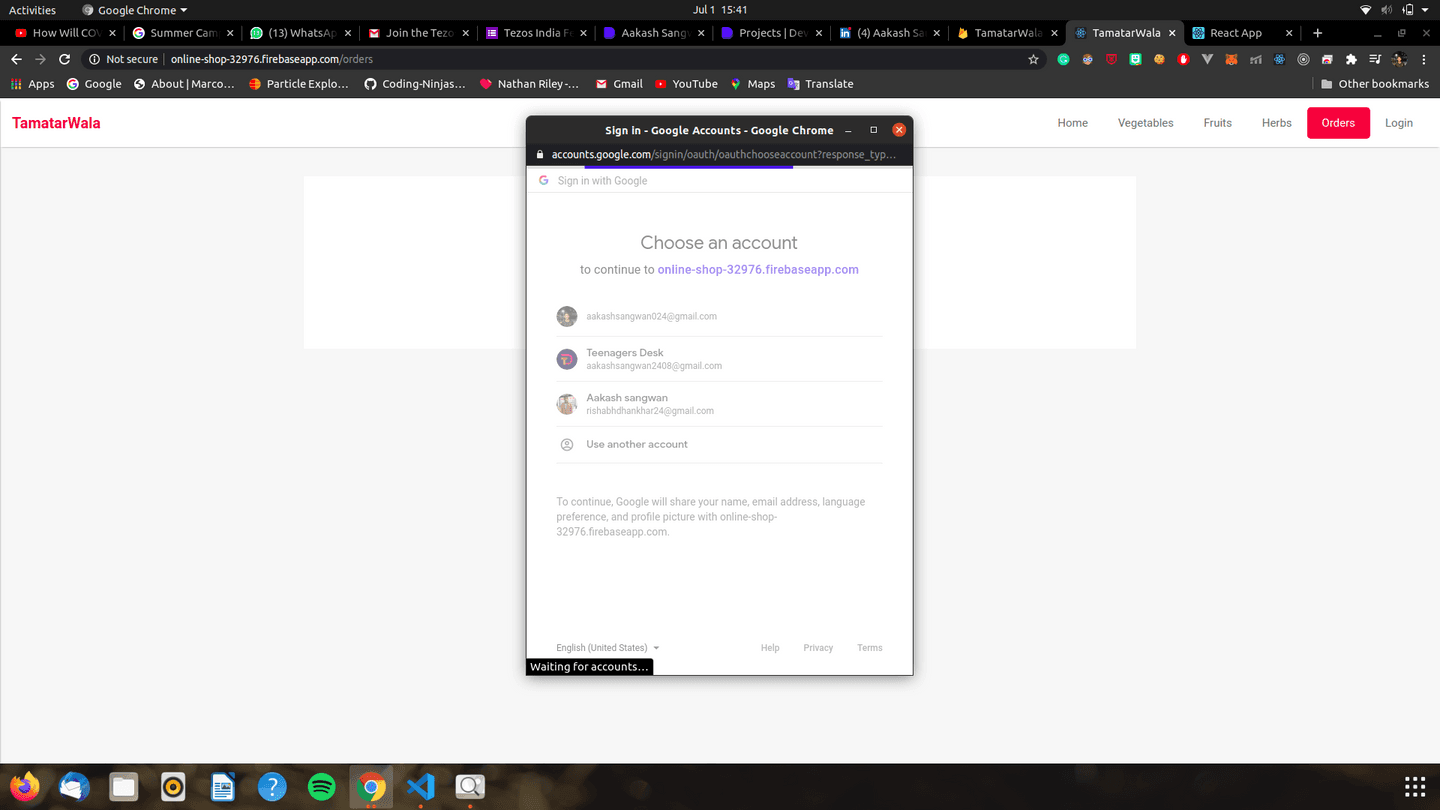
Task: Click the red stop-hand blocker extension
Action: tap(1183, 59)
